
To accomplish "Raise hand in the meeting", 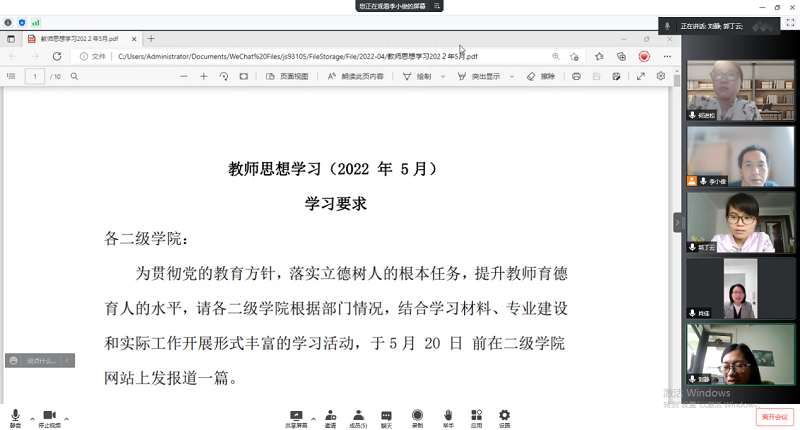I will [448, 415].
